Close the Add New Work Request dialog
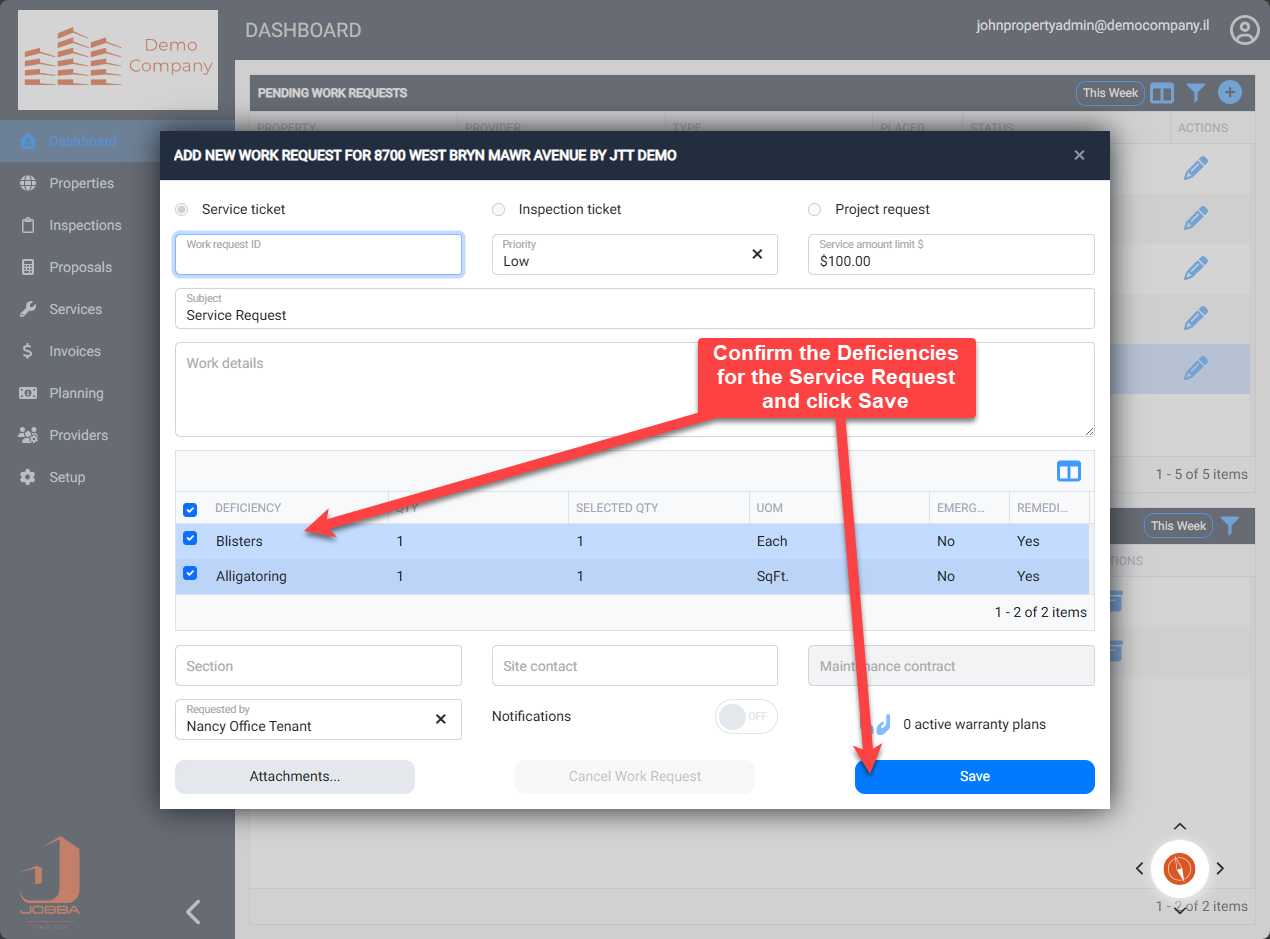The image size is (1270, 939). [1079, 155]
